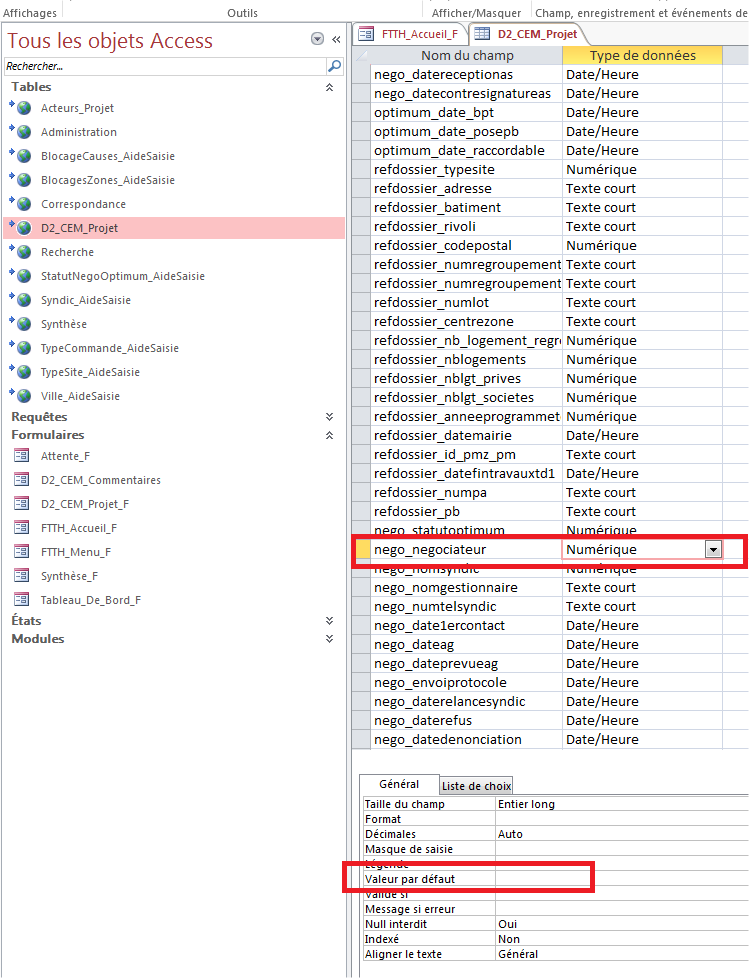Expand the Modules group

[330, 639]
